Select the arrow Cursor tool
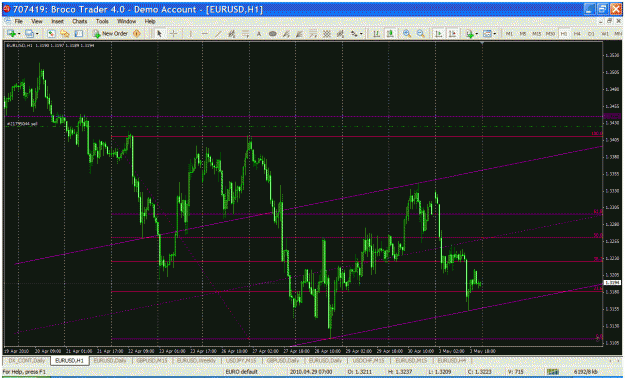 coord(159,34)
